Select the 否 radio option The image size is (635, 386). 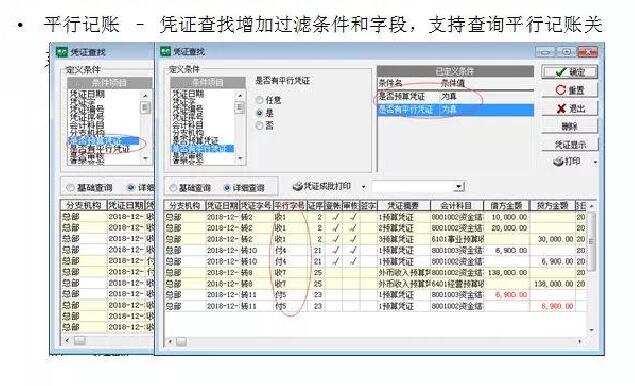point(260,126)
